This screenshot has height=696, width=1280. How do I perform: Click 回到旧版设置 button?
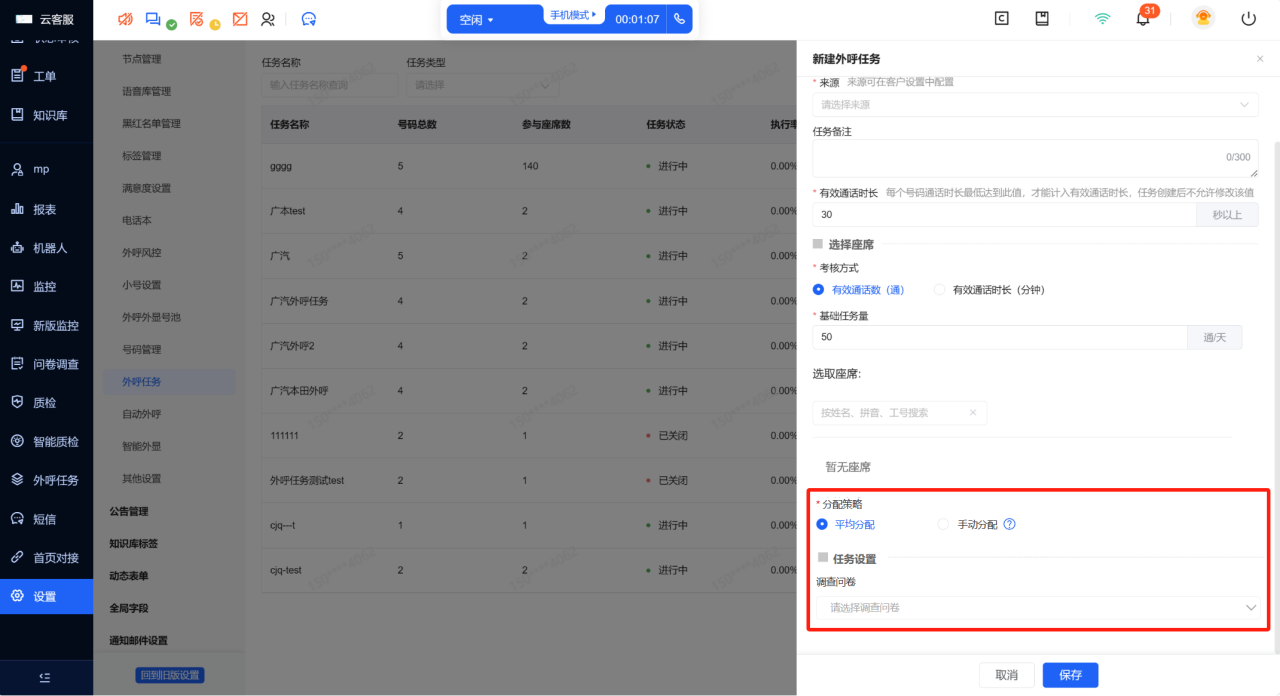[x=170, y=675]
